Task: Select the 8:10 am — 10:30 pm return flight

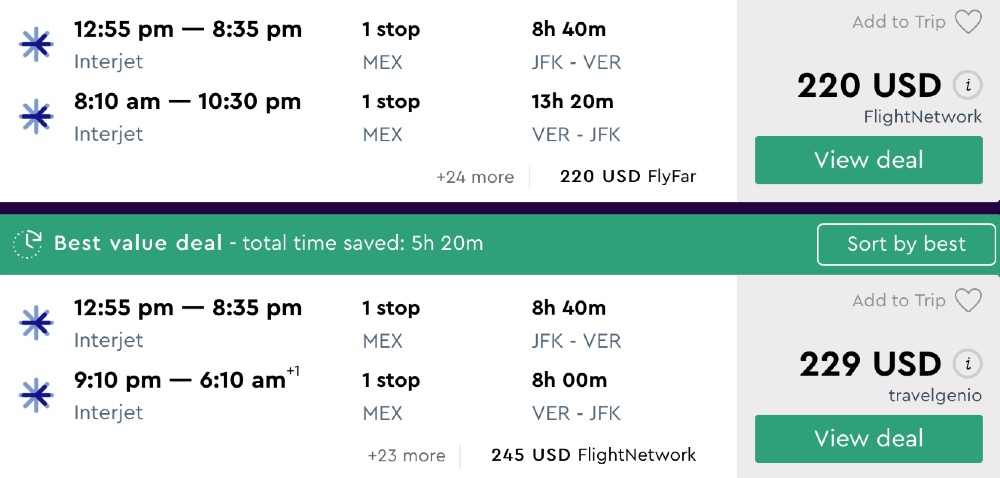Action: coord(187,102)
